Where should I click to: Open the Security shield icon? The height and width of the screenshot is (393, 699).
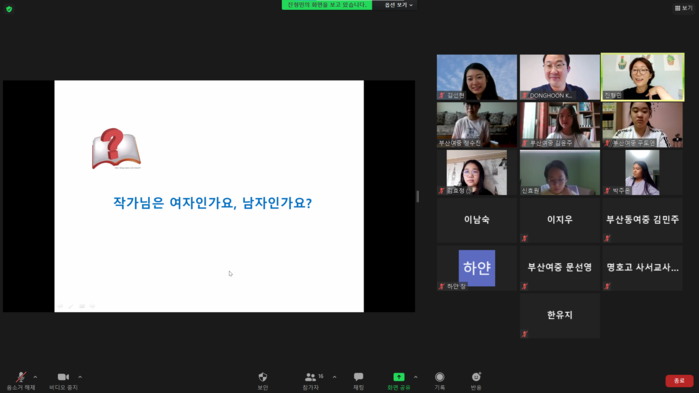tap(263, 377)
